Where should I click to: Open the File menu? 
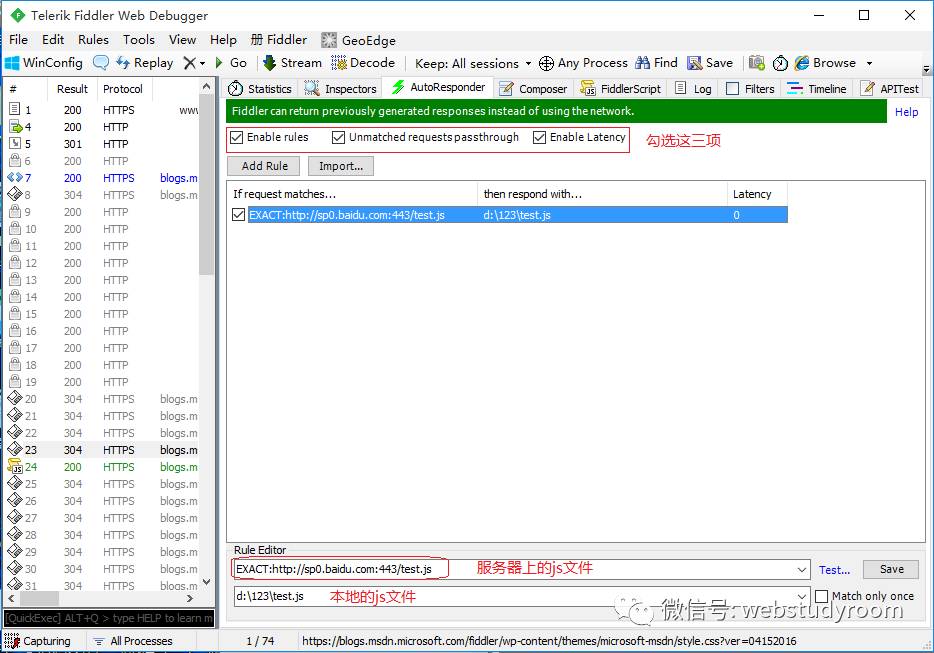tap(18, 39)
